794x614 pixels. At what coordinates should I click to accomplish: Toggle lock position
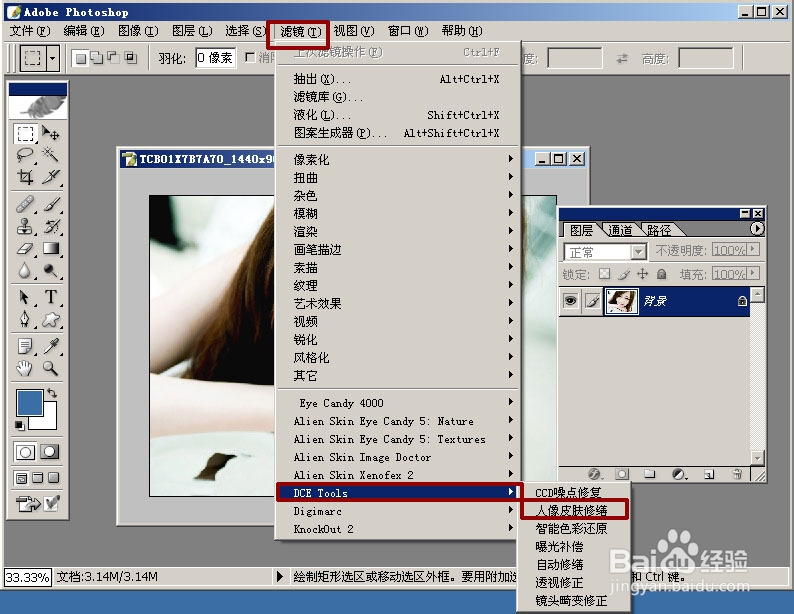tap(643, 274)
